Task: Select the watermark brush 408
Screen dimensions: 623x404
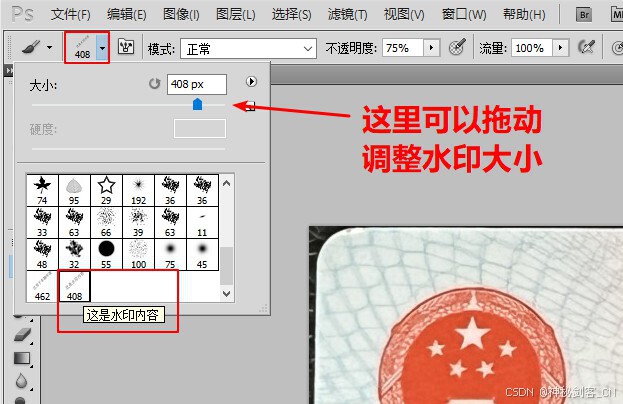Action: tap(74, 286)
